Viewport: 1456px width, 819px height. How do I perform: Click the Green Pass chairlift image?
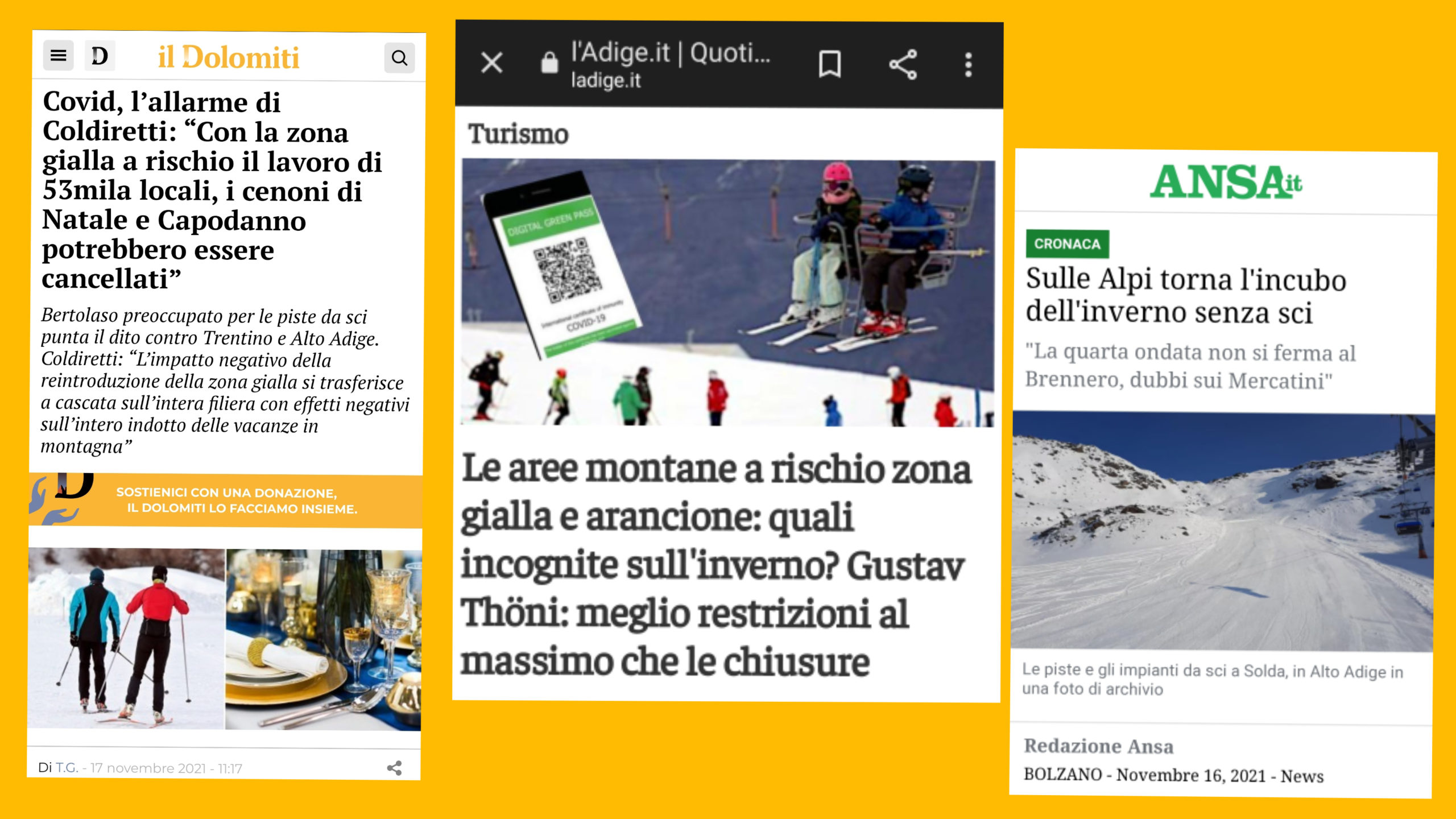click(728, 292)
